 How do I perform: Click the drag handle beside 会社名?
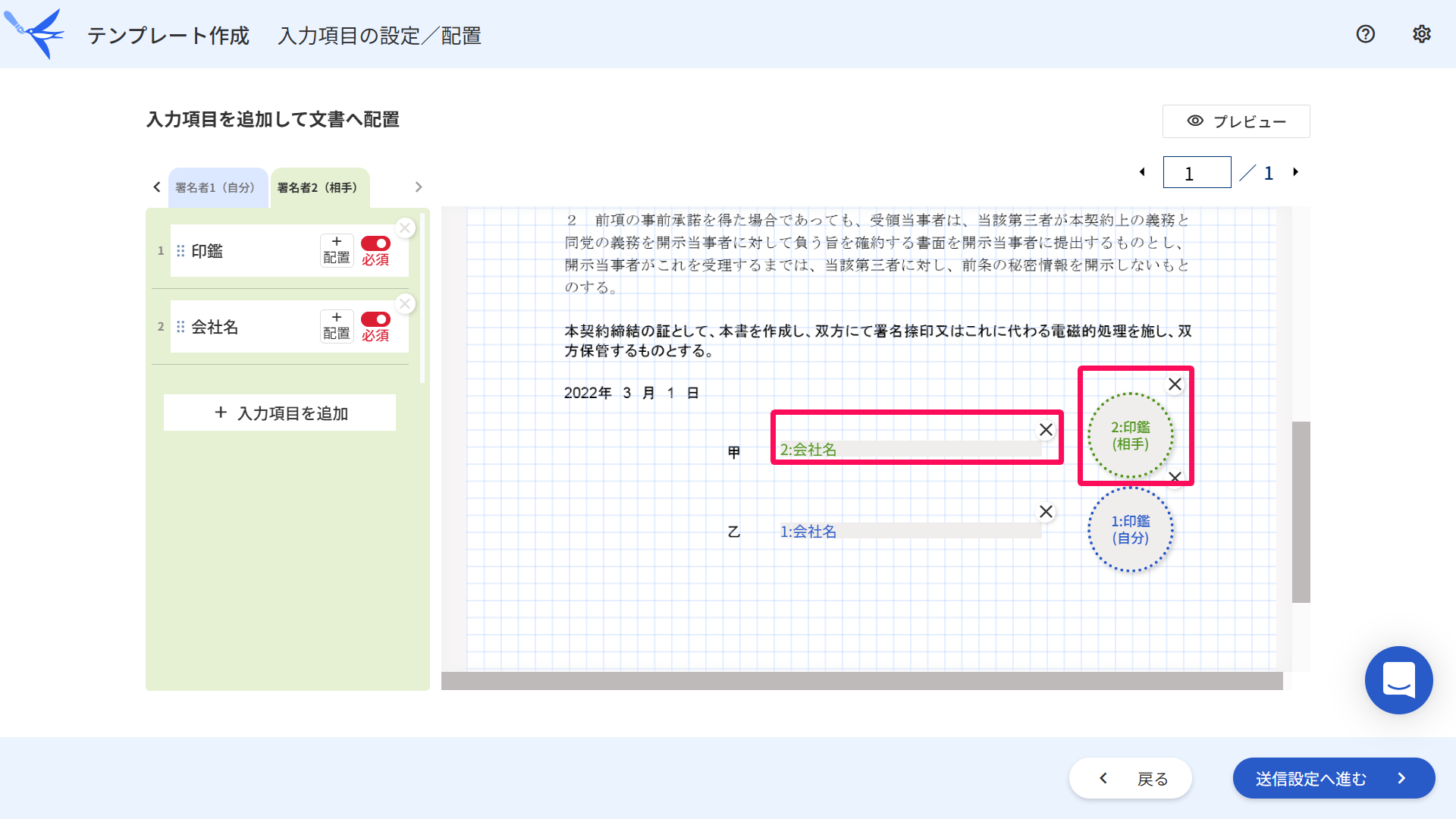(x=180, y=327)
